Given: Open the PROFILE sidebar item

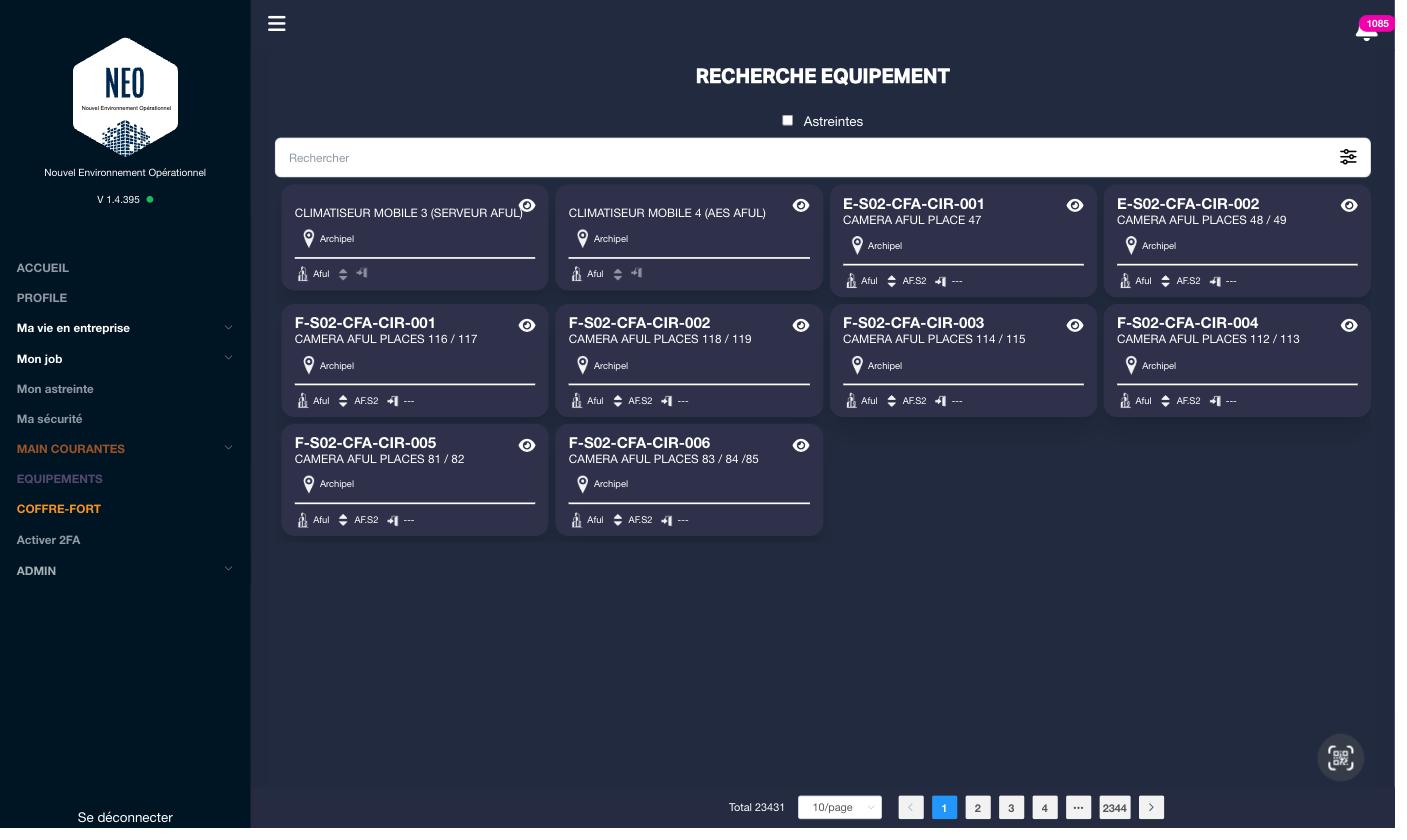Looking at the screenshot, I should 42,298.
